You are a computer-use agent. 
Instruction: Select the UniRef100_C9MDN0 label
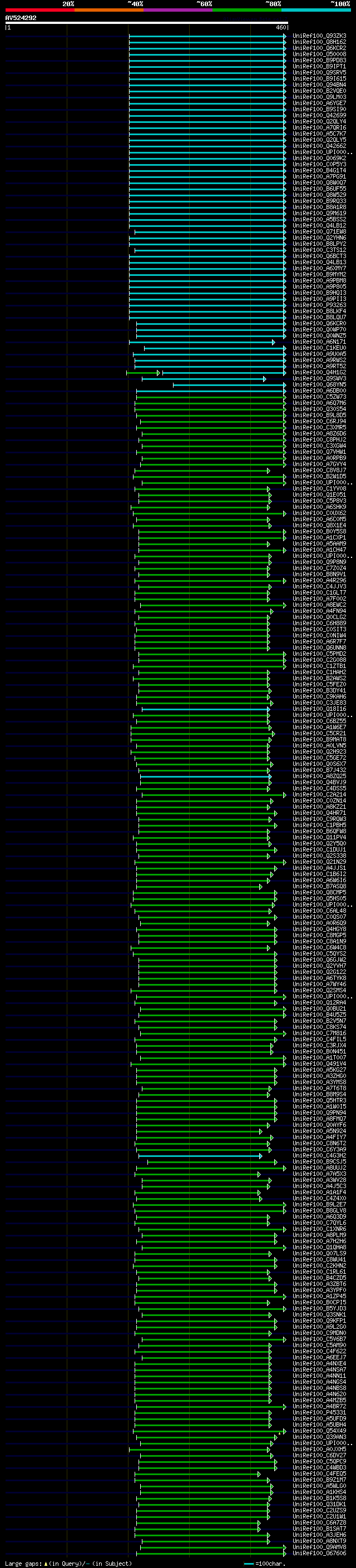click(x=319, y=1333)
